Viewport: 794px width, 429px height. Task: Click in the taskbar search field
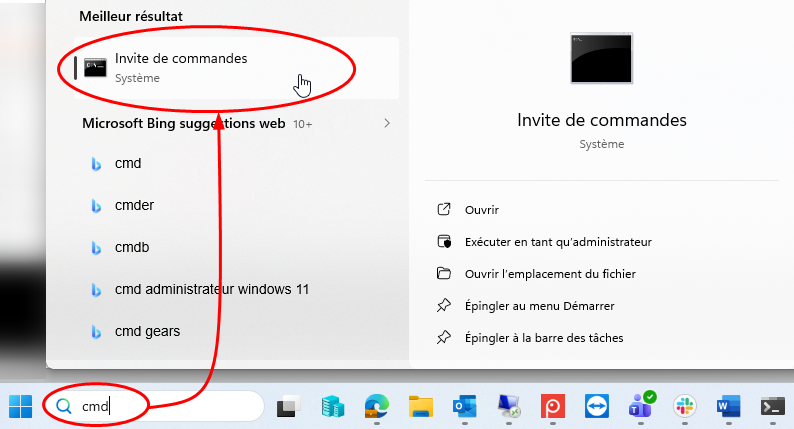click(x=170, y=406)
